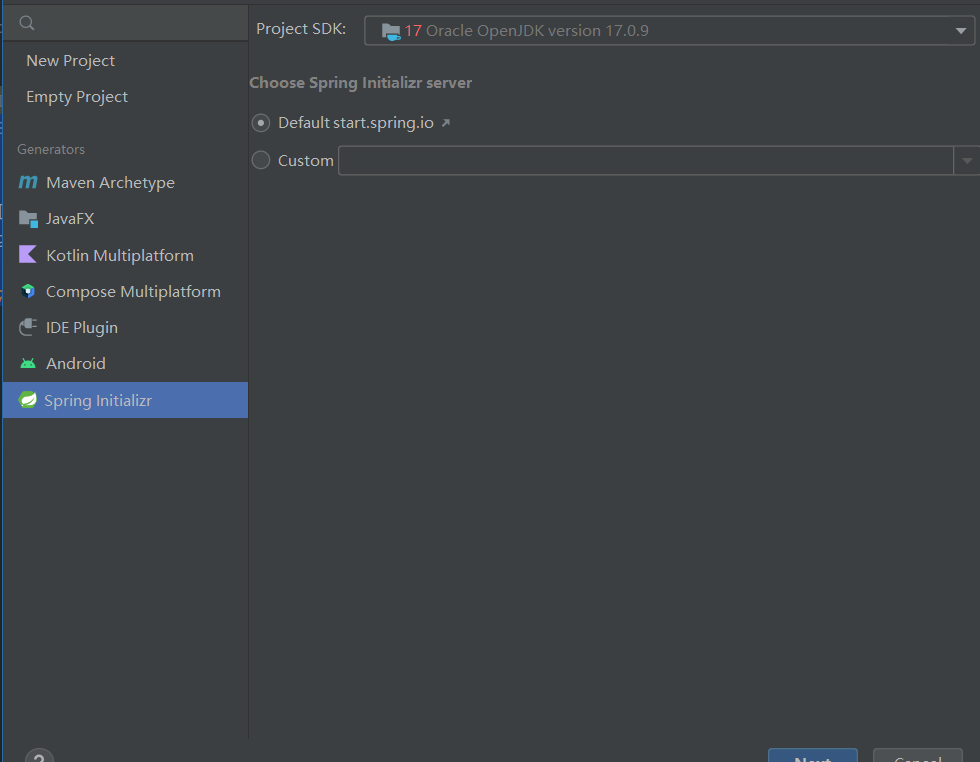Click the IDE Plugin plug icon

pyautogui.click(x=28, y=327)
